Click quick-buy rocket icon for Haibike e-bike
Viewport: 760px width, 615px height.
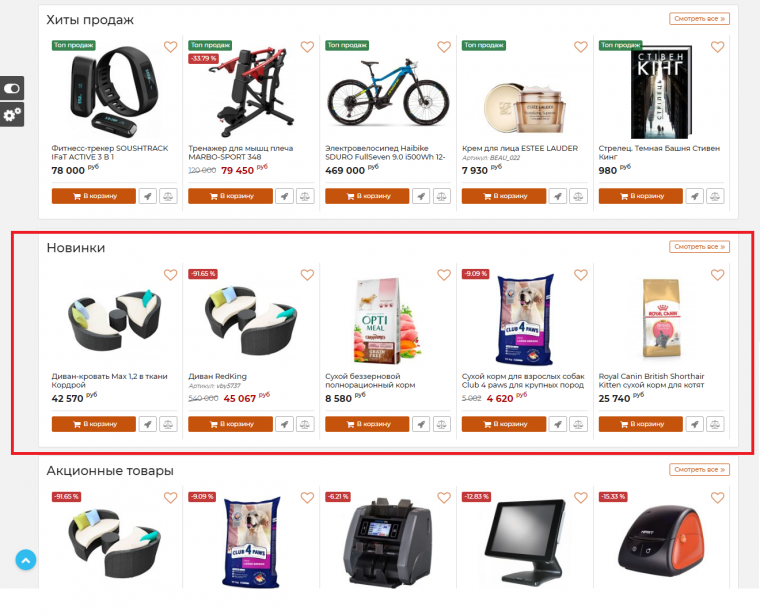[421, 196]
